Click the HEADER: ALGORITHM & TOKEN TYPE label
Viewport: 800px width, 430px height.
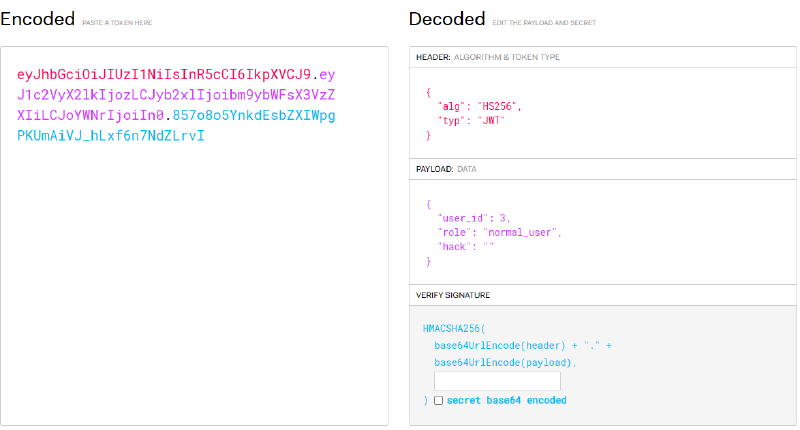[x=488, y=57]
